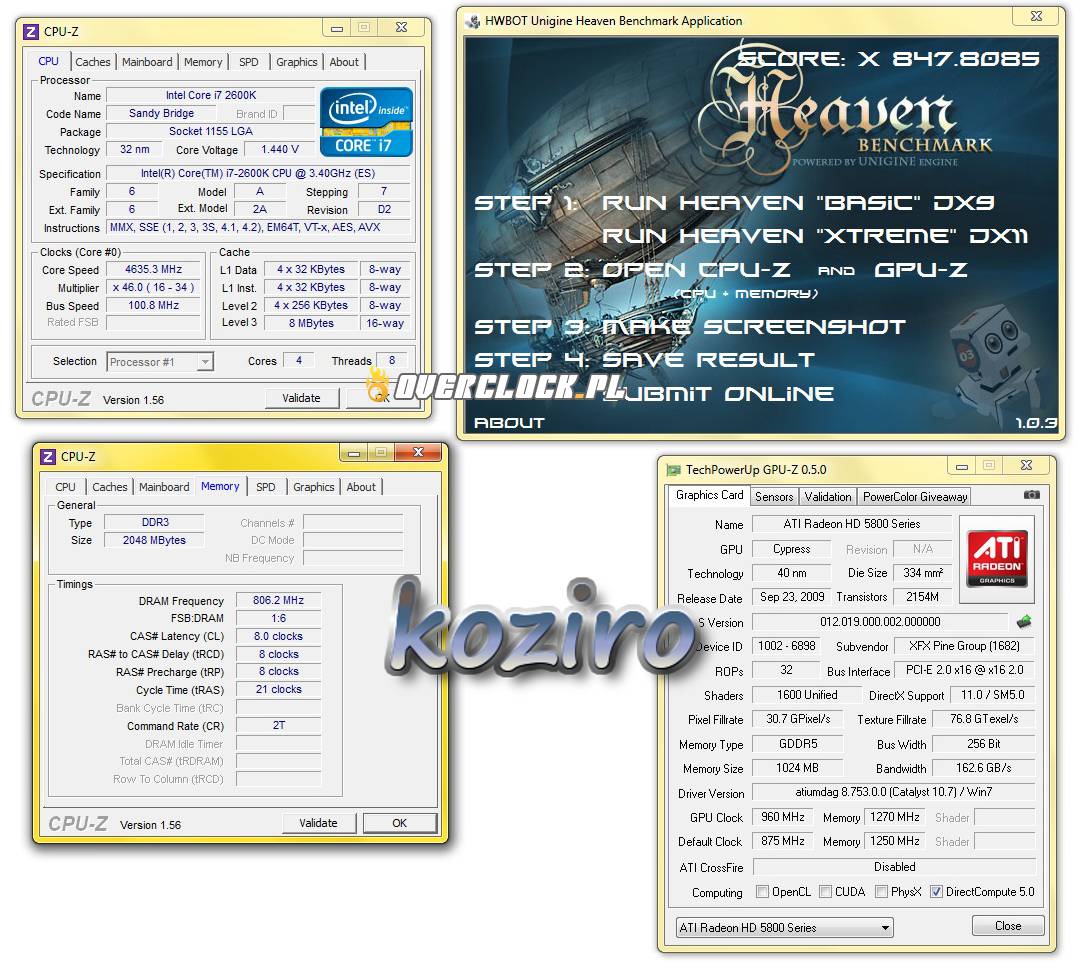Toggle the OpenCL checkbox in GPU-Z
This screenshot has height=970, width=1083.
click(x=762, y=891)
